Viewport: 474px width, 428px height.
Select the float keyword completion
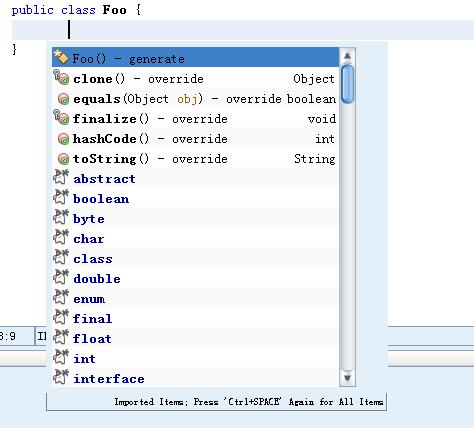pos(195,339)
